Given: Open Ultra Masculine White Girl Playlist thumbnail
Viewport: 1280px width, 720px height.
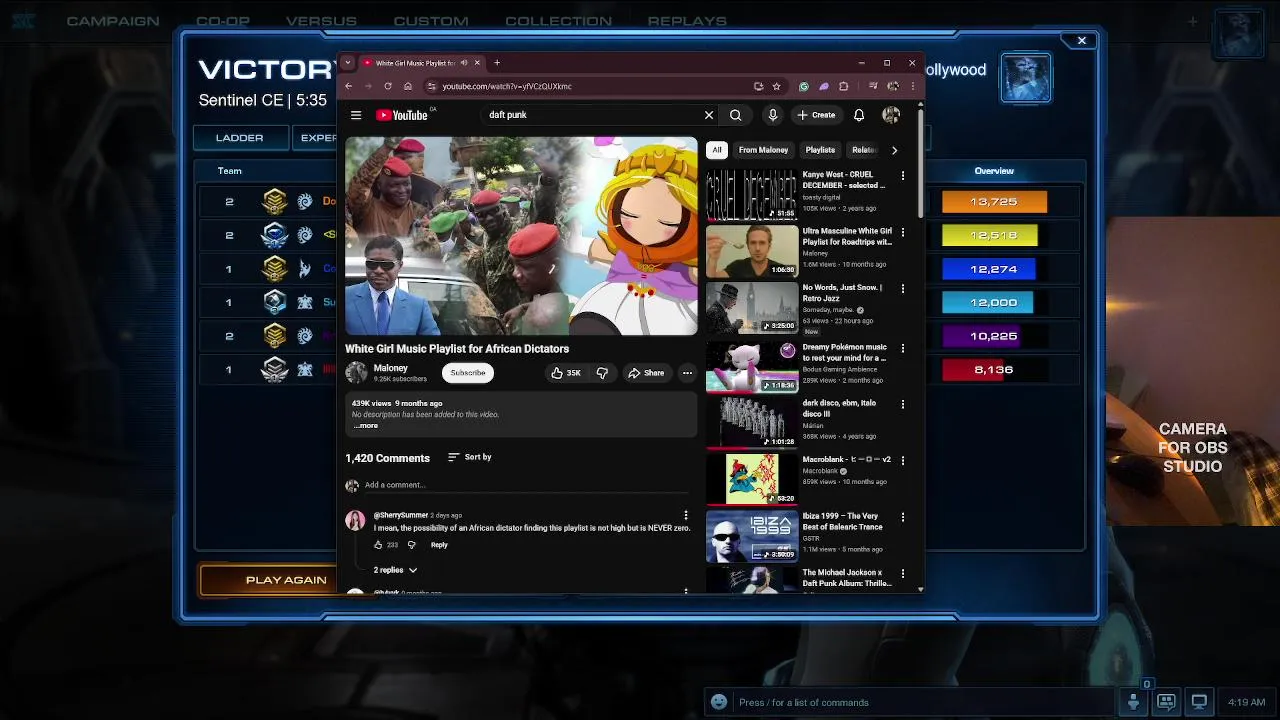Looking at the screenshot, I should [752, 251].
